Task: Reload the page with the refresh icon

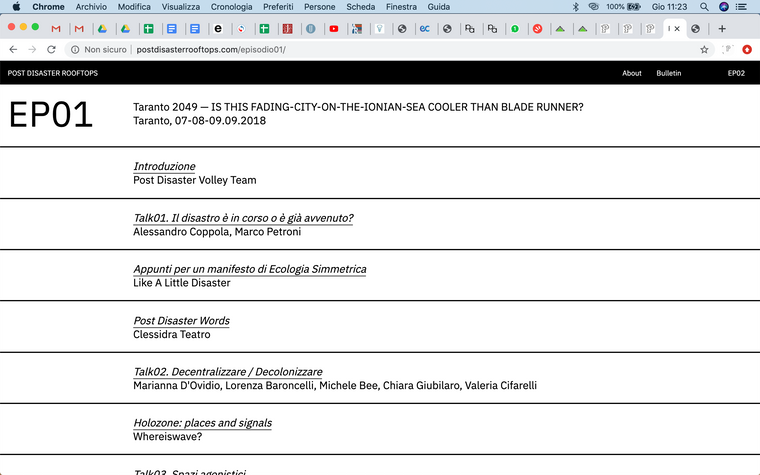Action: tap(51, 49)
